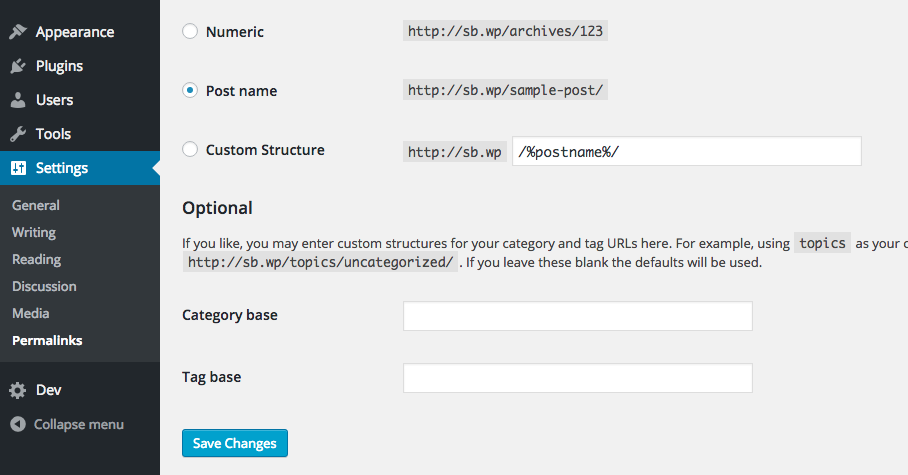This screenshot has height=475, width=908.
Task: Click the Save Changes button
Action: [235, 443]
